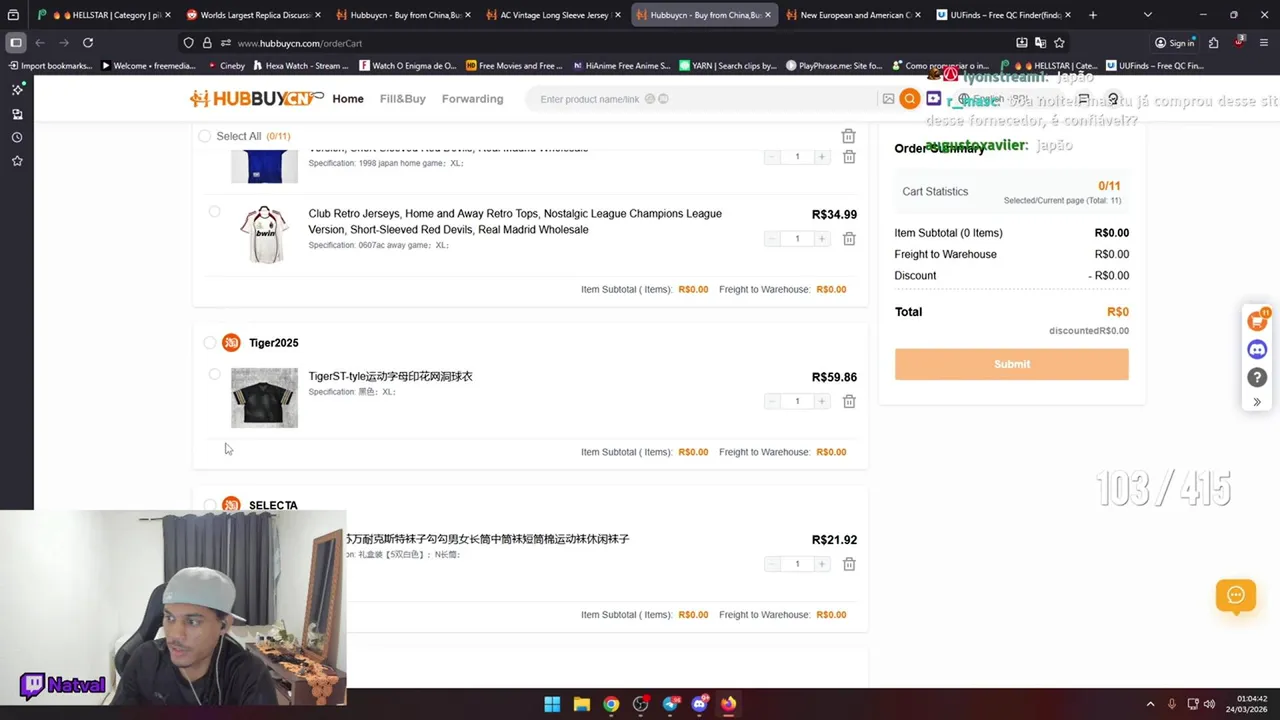Increase quantity of the R$59.86 Tiger item

pos(822,401)
